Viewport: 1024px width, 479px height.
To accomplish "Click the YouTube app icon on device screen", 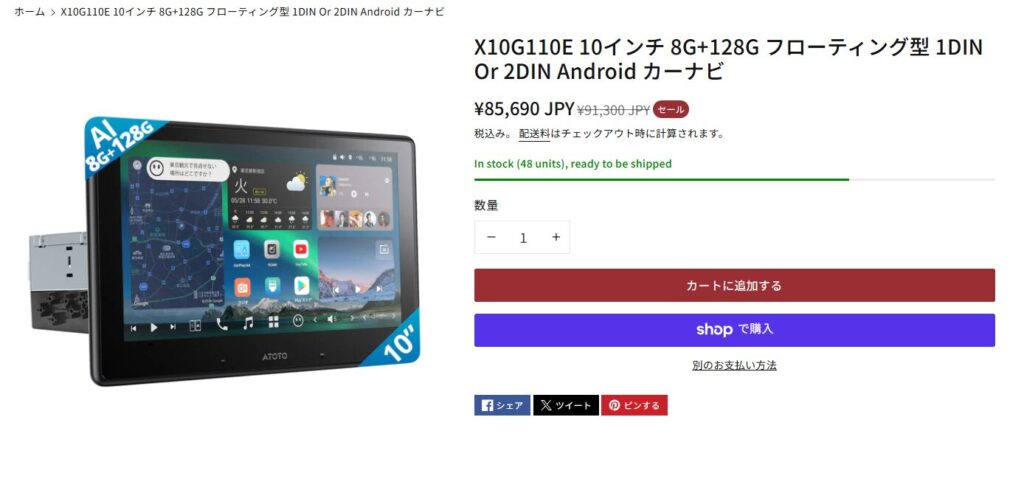I will coord(300,249).
